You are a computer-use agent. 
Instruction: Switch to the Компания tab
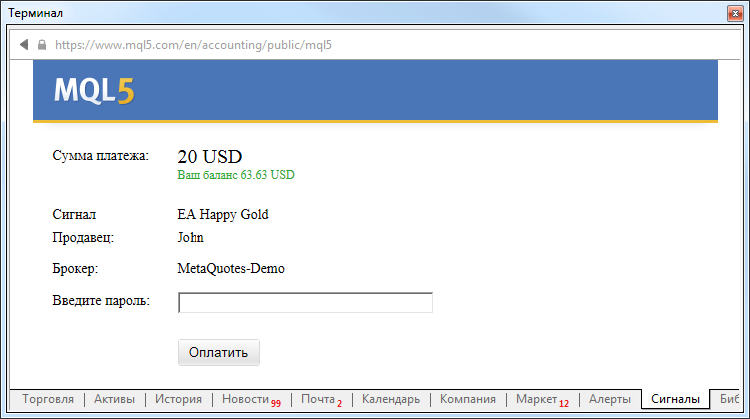click(x=468, y=399)
